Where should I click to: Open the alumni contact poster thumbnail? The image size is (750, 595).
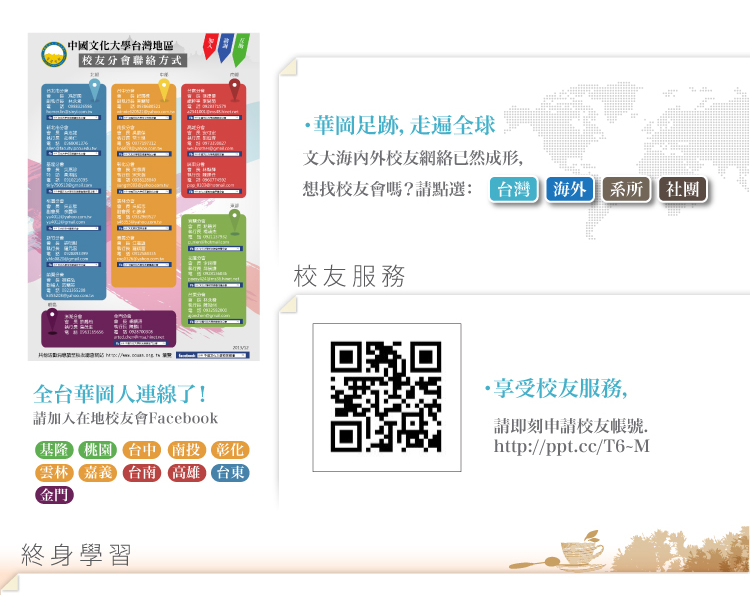[x=143, y=197]
